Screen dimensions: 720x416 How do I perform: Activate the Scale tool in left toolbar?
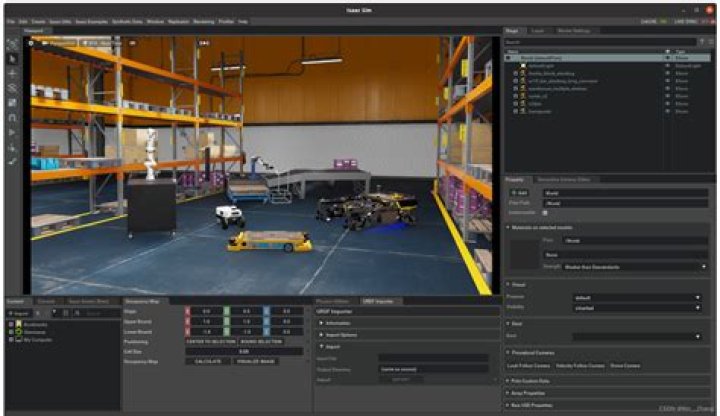tap(12, 103)
